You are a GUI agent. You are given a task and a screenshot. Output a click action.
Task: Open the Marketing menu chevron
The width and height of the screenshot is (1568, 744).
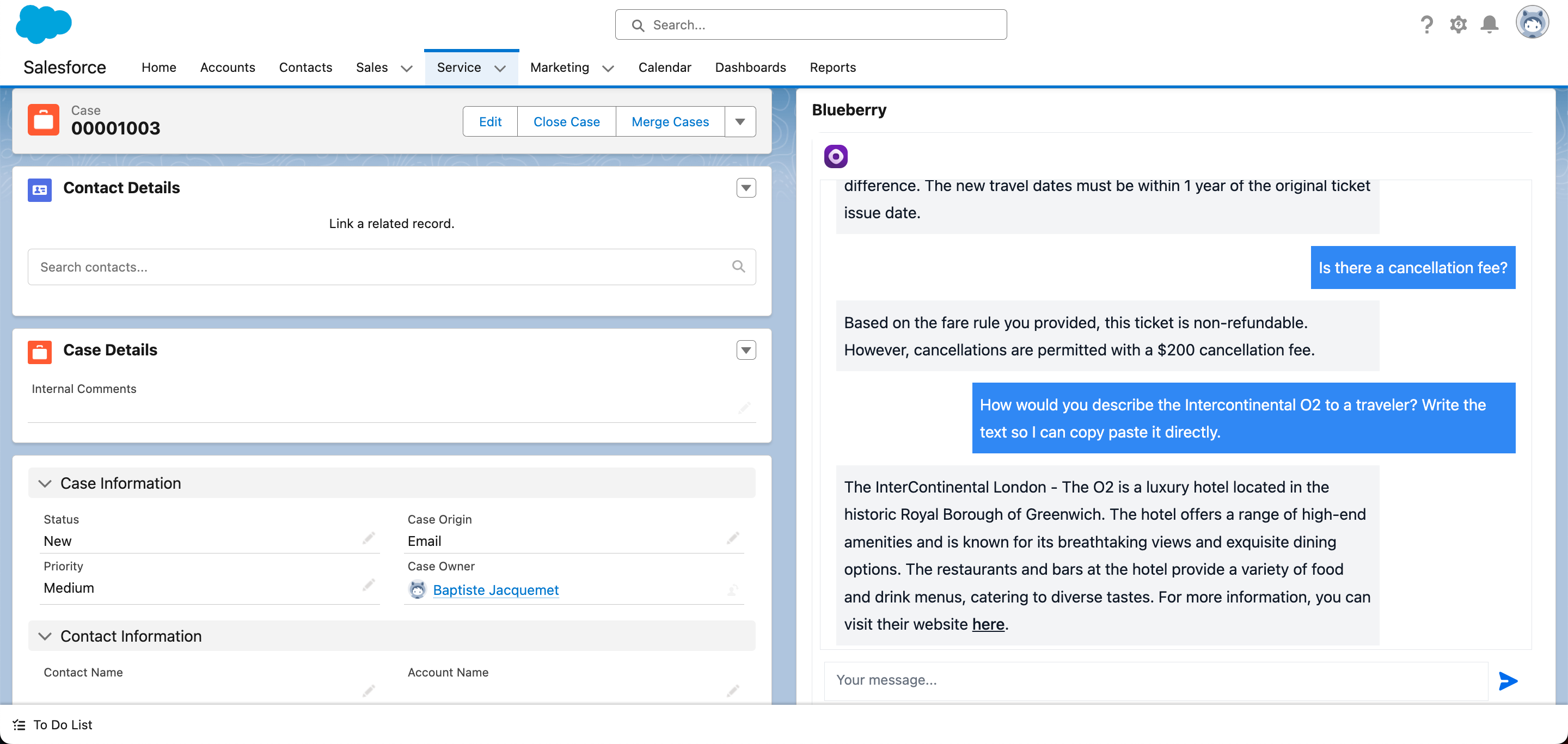click(x=608, y=68)
